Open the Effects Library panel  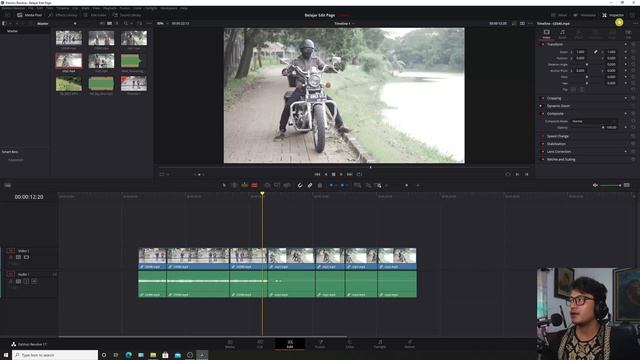click(62, 15)
